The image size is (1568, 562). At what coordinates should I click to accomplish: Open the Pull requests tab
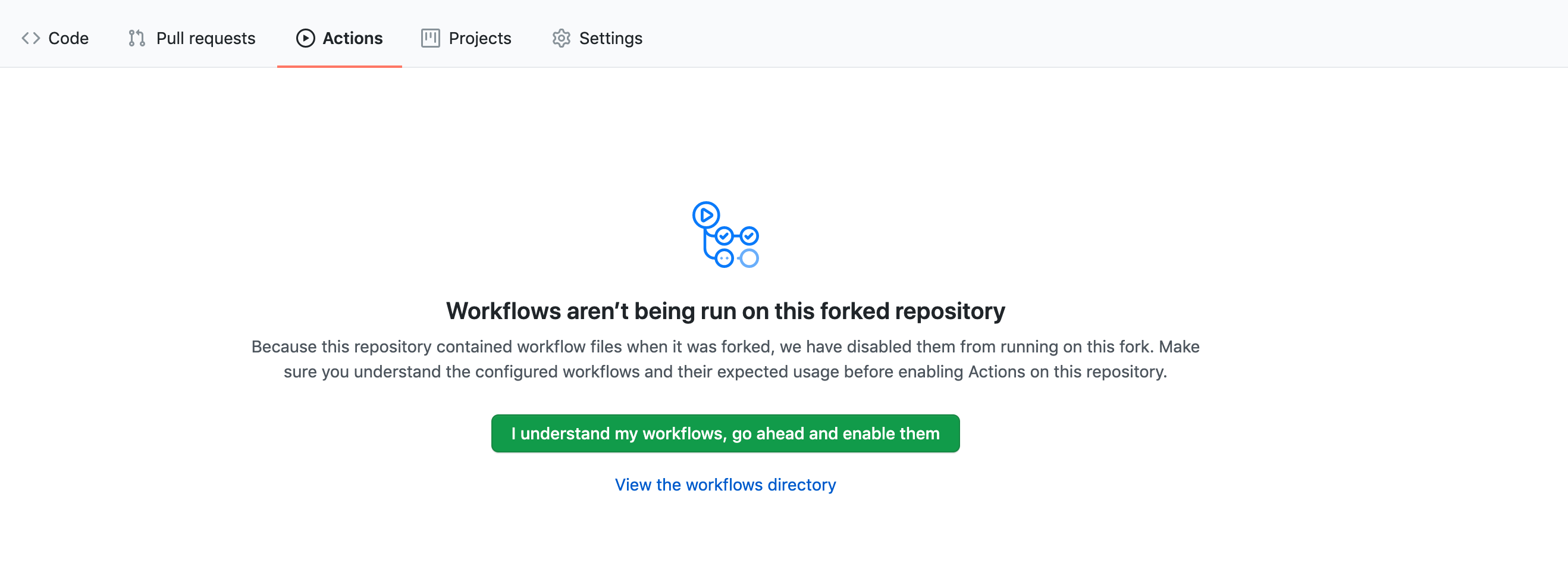coord(205,38)
